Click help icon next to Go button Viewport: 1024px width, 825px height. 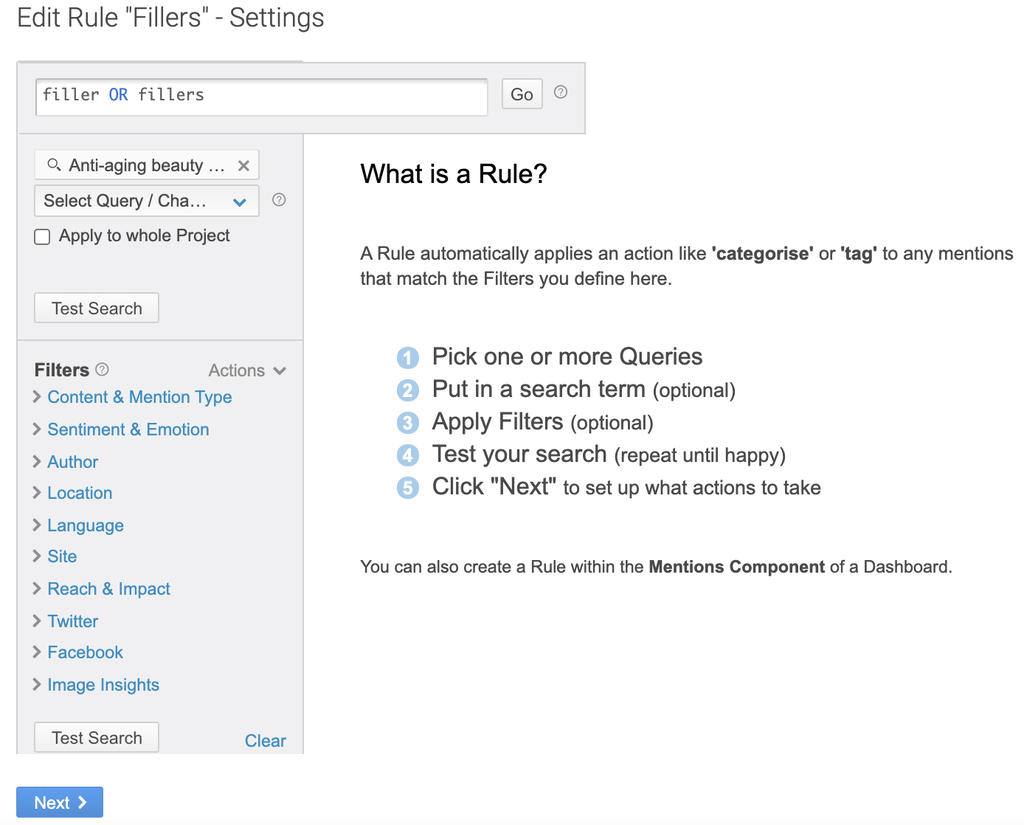click(561, 92)
